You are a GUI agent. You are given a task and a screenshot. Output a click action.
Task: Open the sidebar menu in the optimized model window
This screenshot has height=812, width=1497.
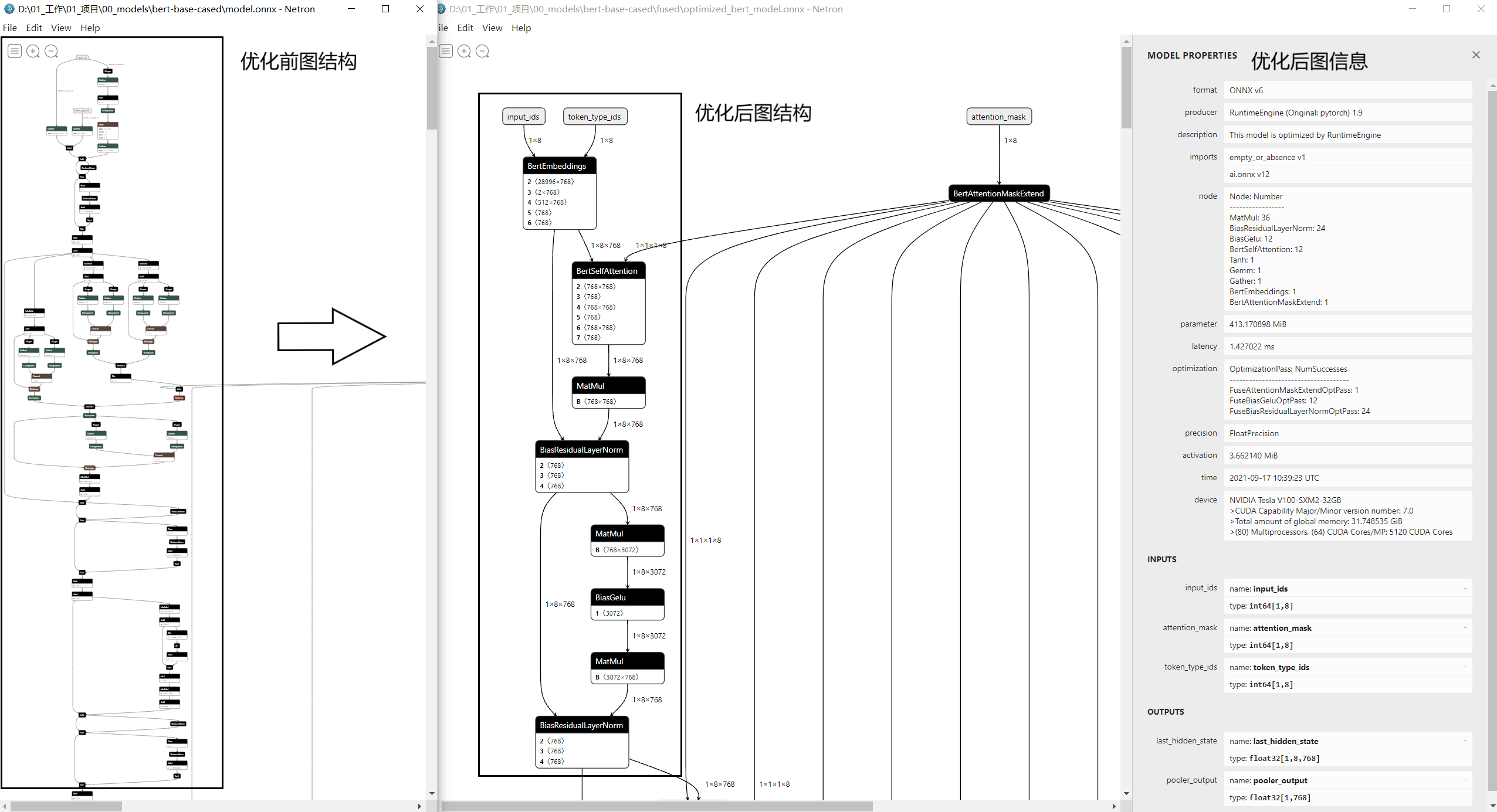446,51
